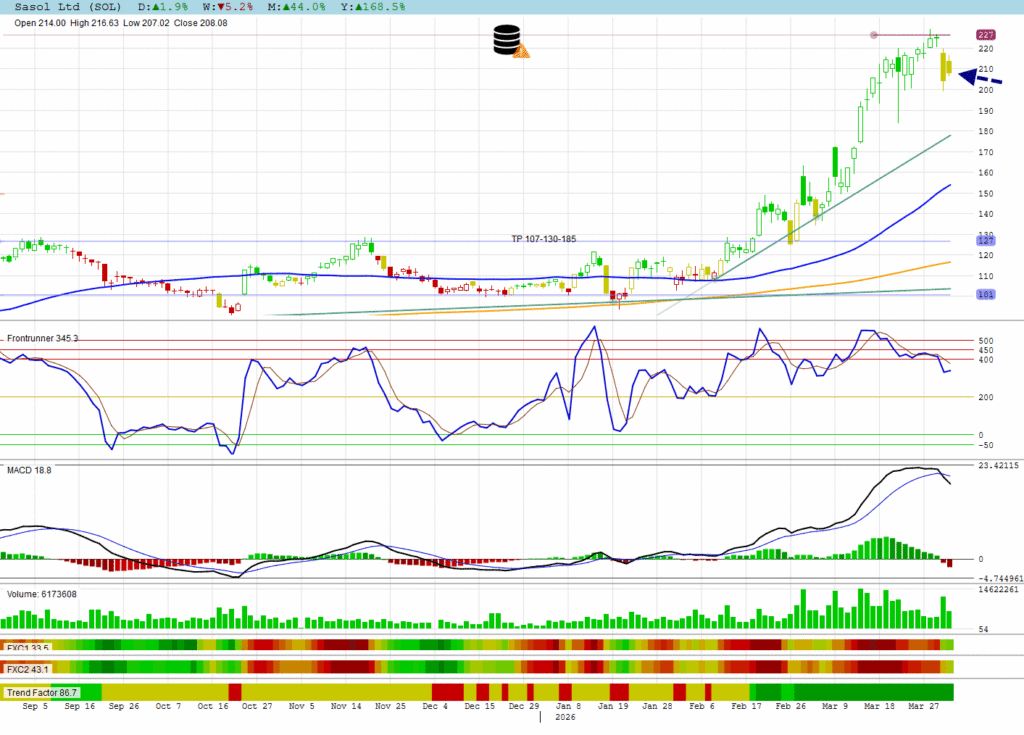
Task: Click the Volume: 6173608 label
Action: (42, 594)
